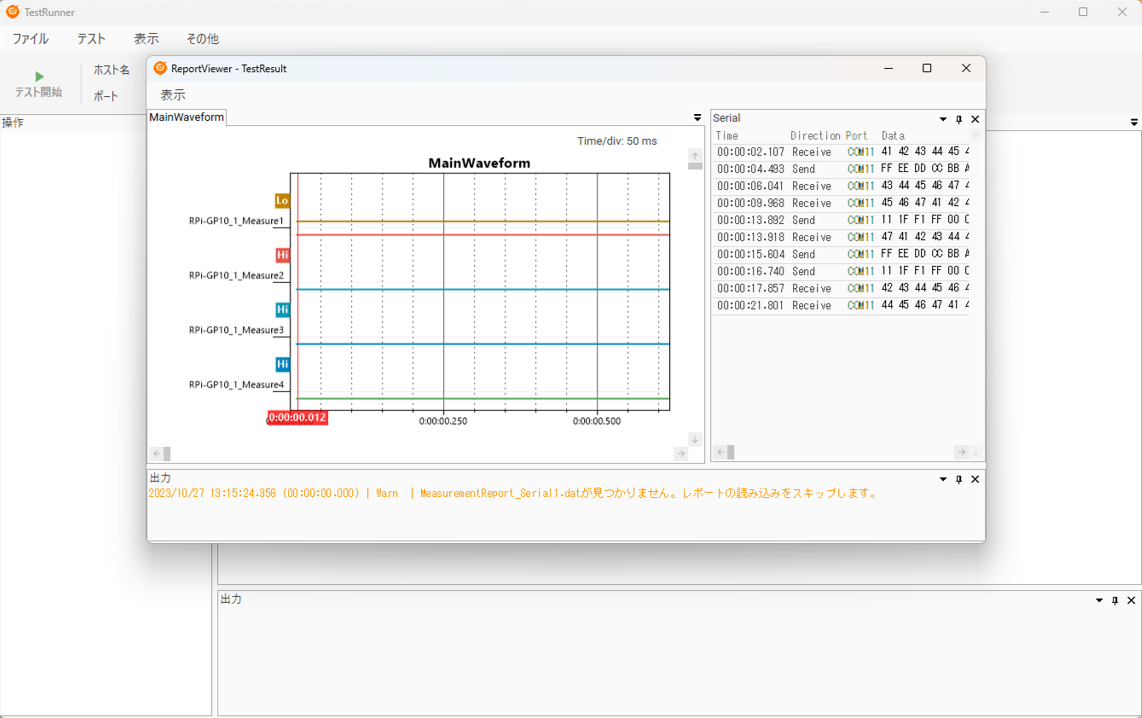
Task: Pin the bottom TestRunner 出力 panel
Action: point(1115,600)
